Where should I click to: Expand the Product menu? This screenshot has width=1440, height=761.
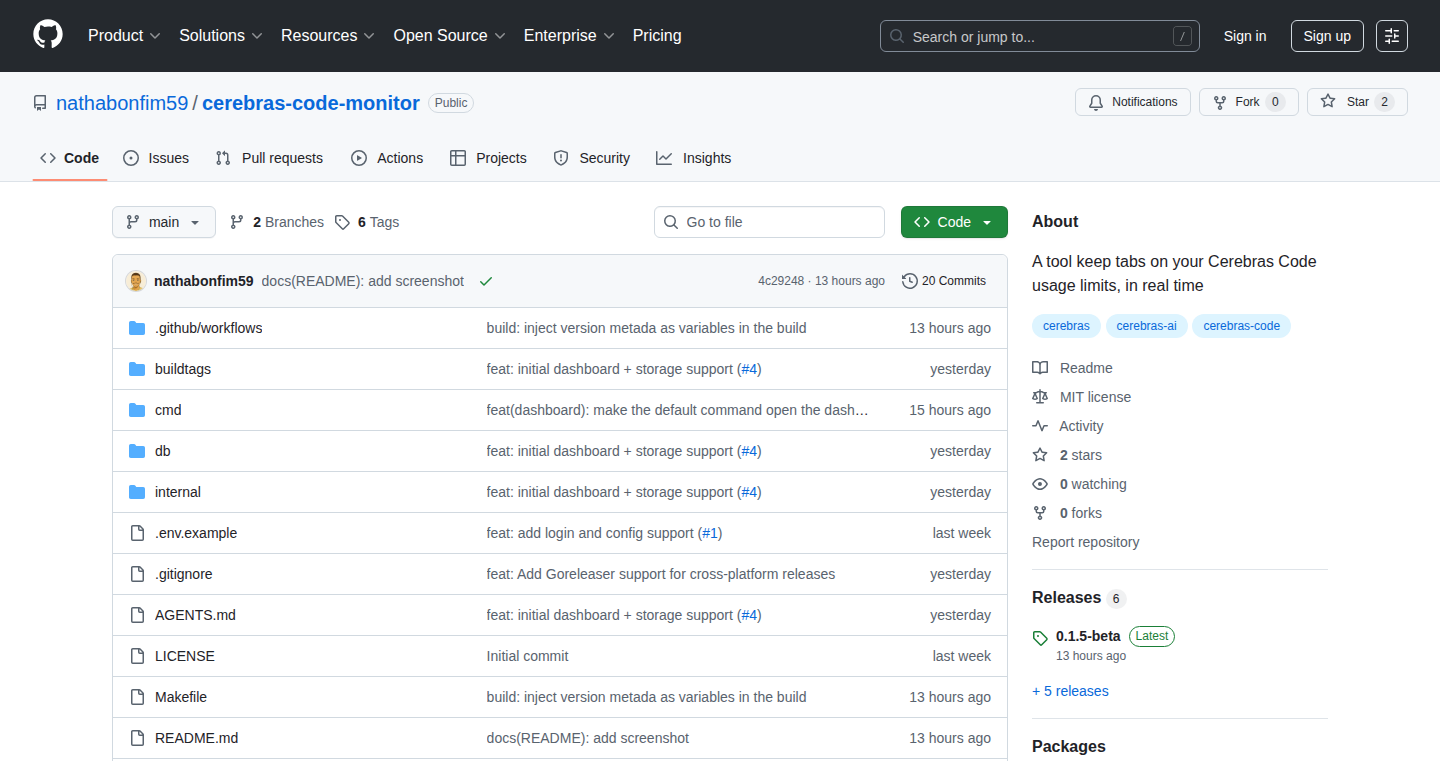coord(124,36)
